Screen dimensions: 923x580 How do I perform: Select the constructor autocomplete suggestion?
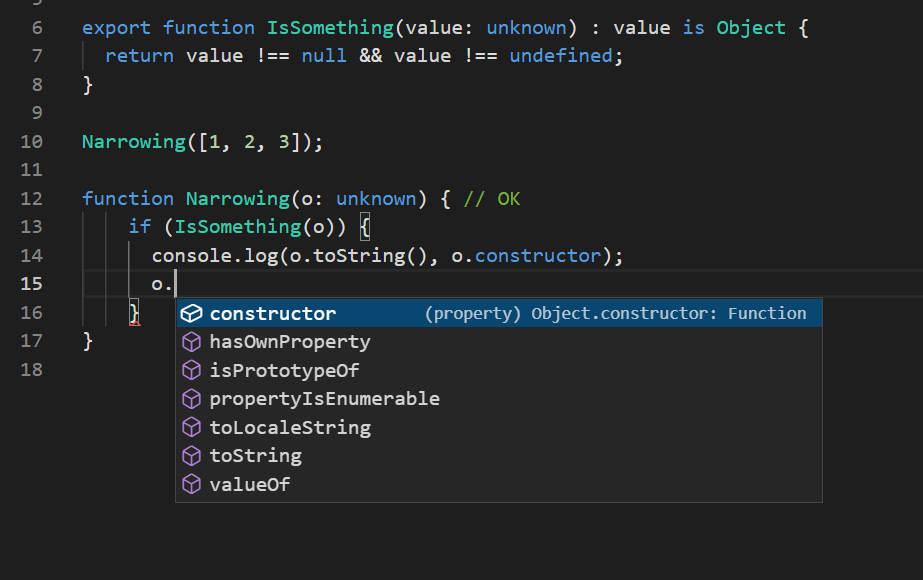coord(499,313)
